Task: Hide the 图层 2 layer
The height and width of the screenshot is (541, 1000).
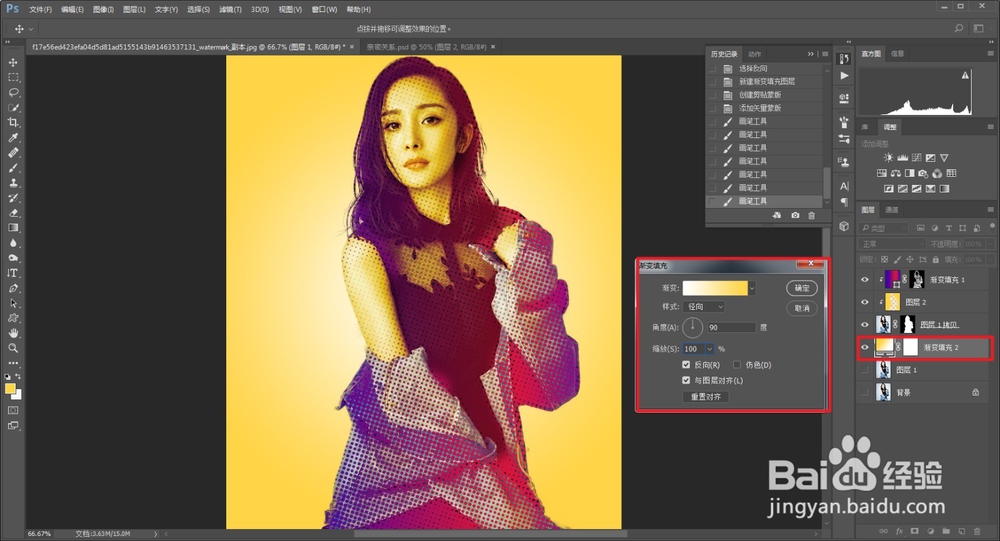Action: click(x=865, y=302)
